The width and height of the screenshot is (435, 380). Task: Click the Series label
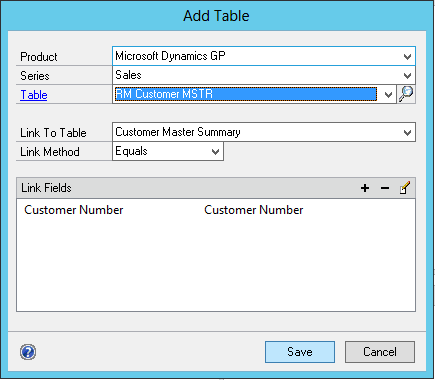[35, 76]
